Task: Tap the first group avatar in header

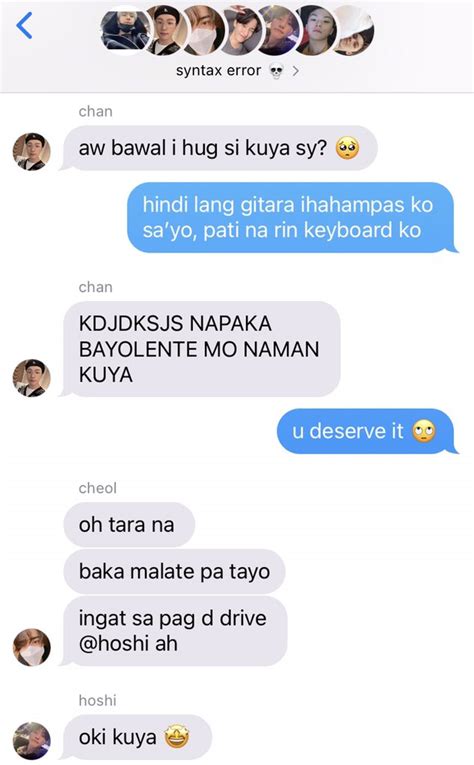Action: point(126,30)
